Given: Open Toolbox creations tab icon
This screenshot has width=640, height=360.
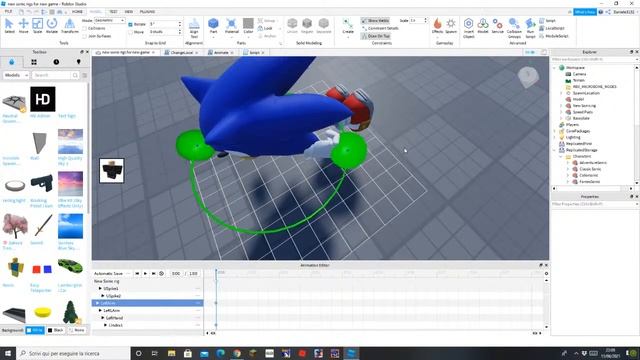Looking at the screenshot, I should (79, 62).
